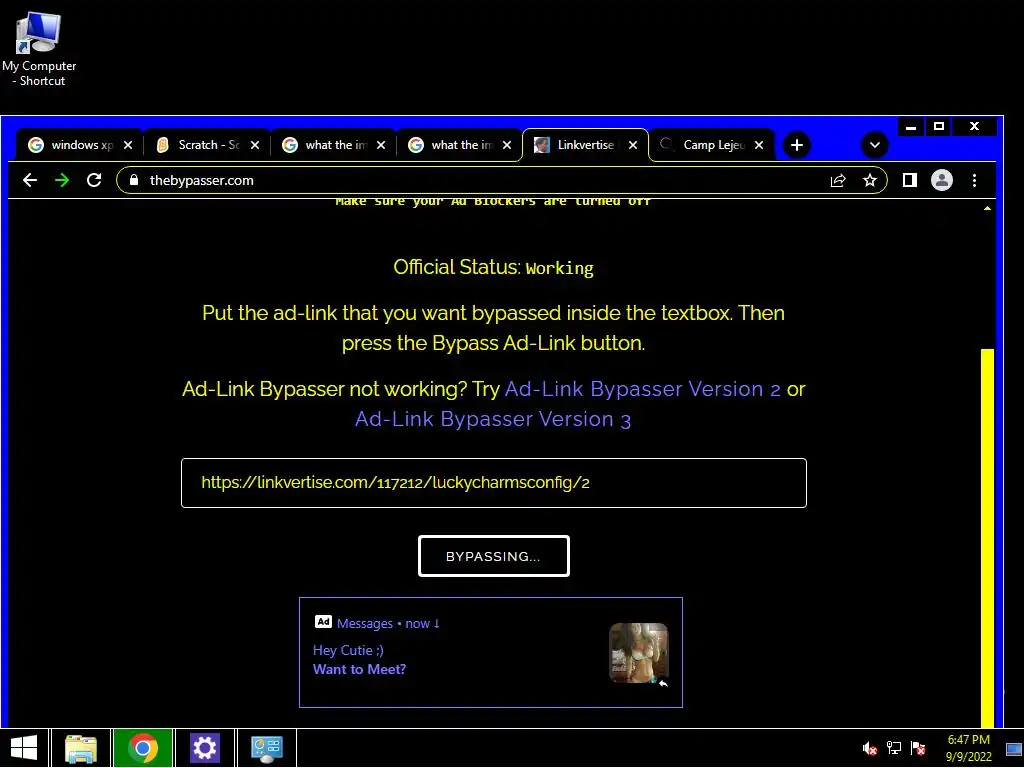
Task: Click the muted volume tray icon
Action: [869, 748]
